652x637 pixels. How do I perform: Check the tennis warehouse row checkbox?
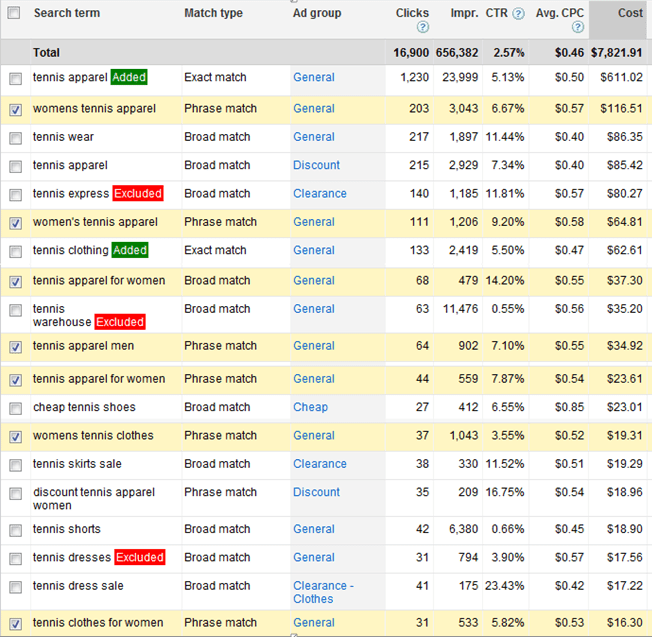pos(15,310)
